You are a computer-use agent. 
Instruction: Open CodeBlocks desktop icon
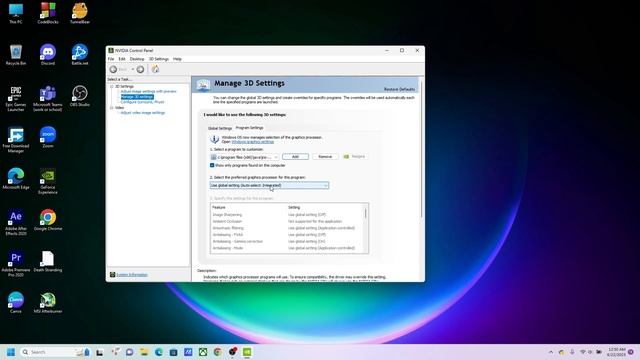[48, 13]
